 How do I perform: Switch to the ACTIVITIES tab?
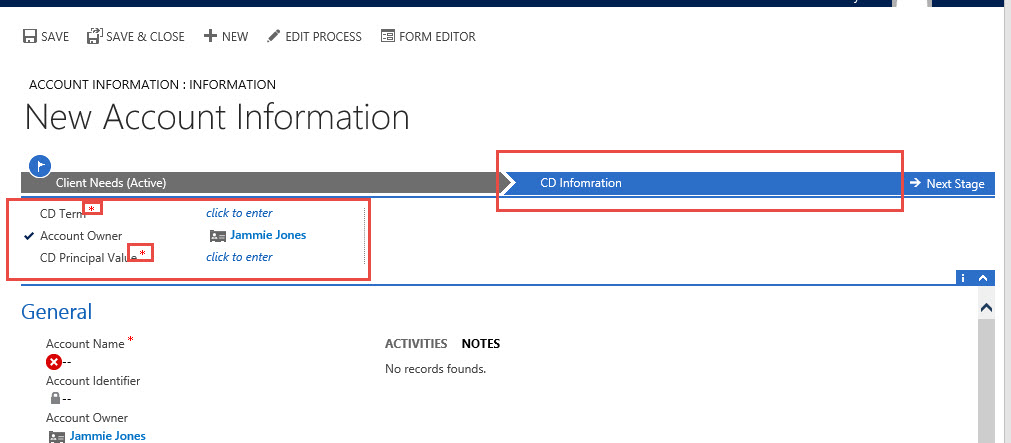click(x=415, y=344)
